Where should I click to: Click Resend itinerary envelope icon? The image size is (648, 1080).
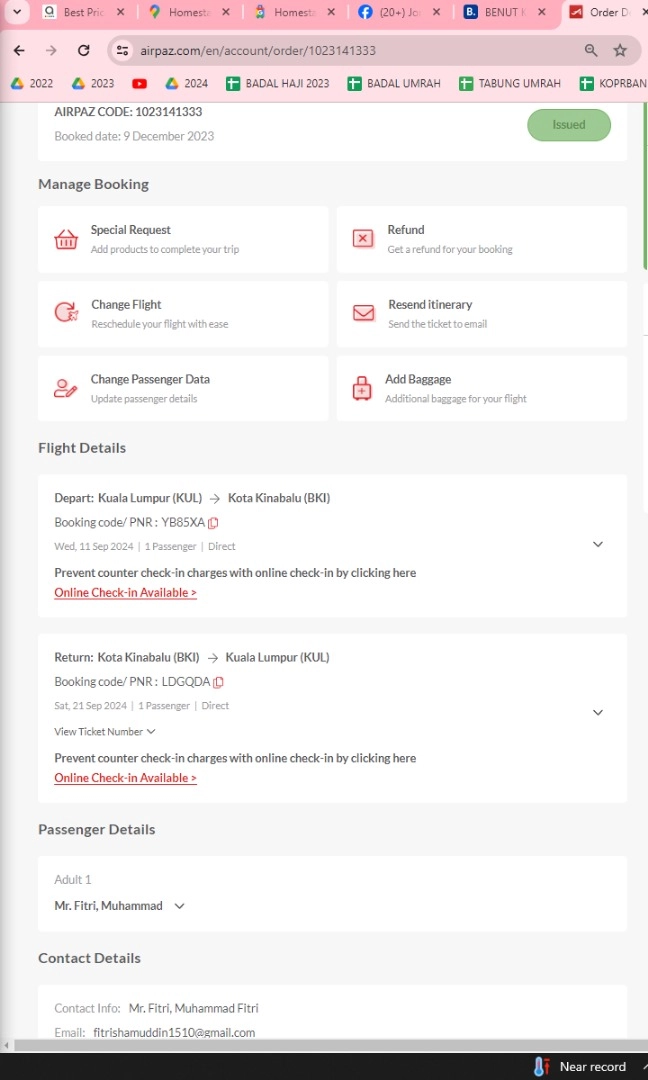tap(363, 313)
